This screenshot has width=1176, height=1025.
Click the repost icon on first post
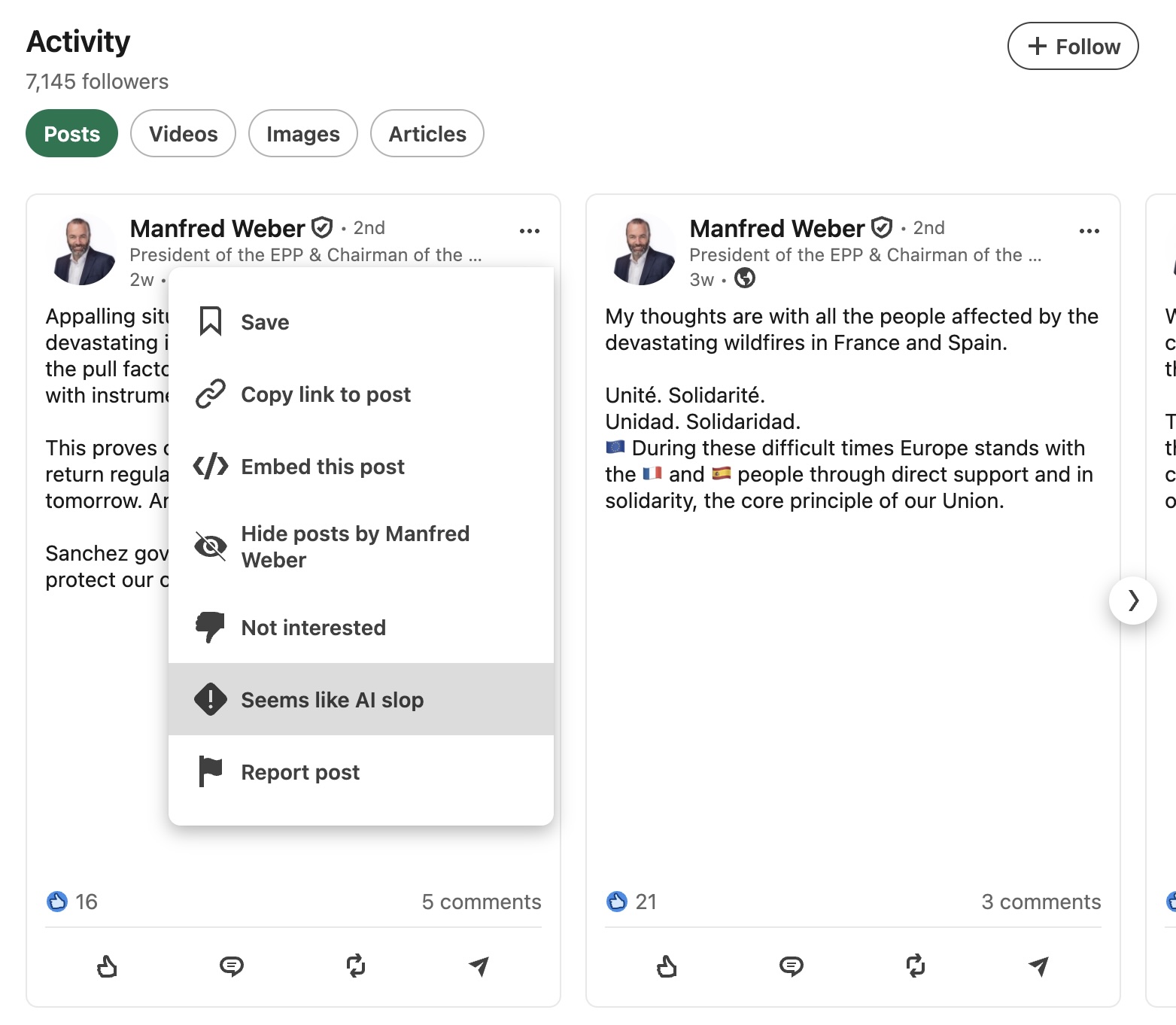[355, 966]
